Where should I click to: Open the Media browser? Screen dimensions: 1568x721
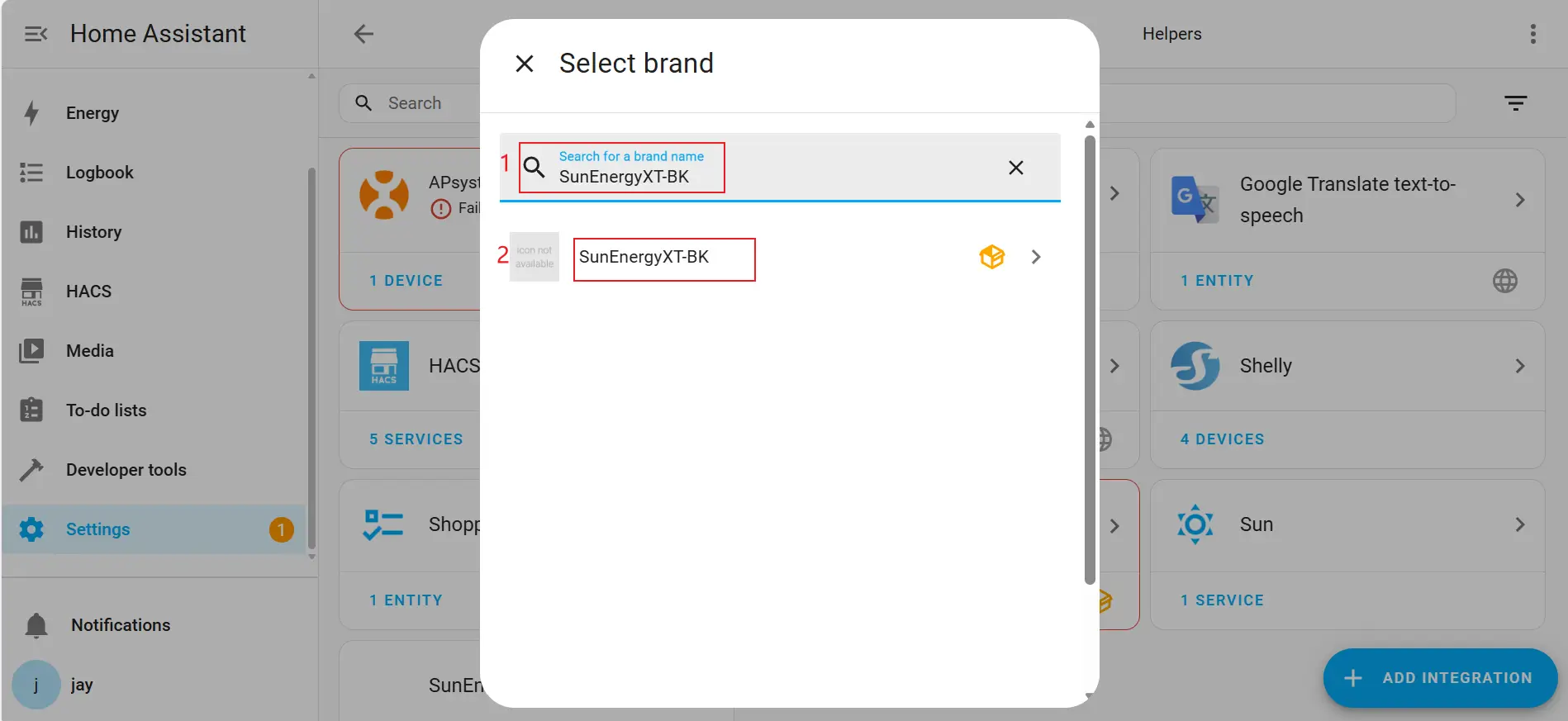(x=89, y=351)
